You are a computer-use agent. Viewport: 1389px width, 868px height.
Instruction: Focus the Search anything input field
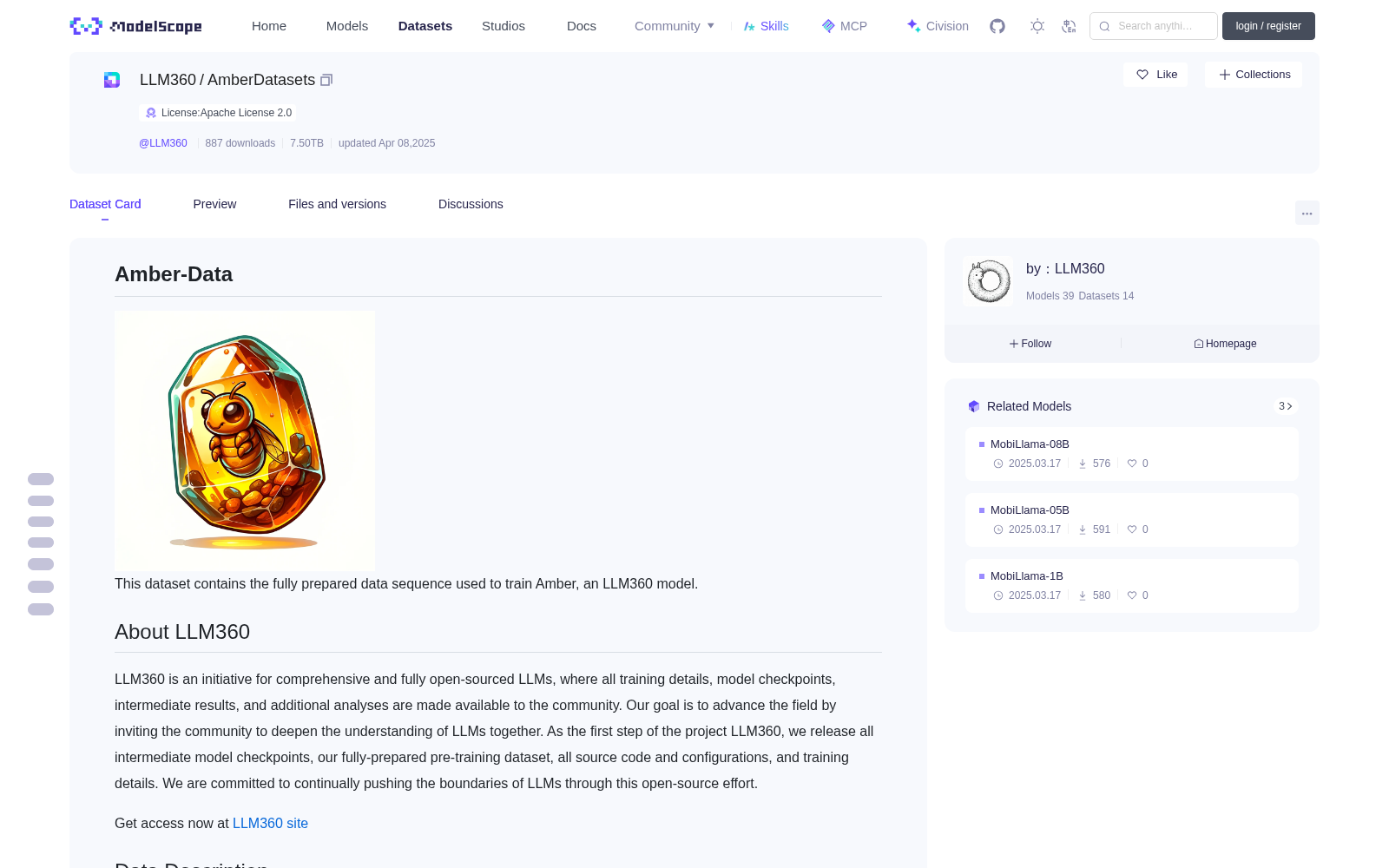point(1154,26)
